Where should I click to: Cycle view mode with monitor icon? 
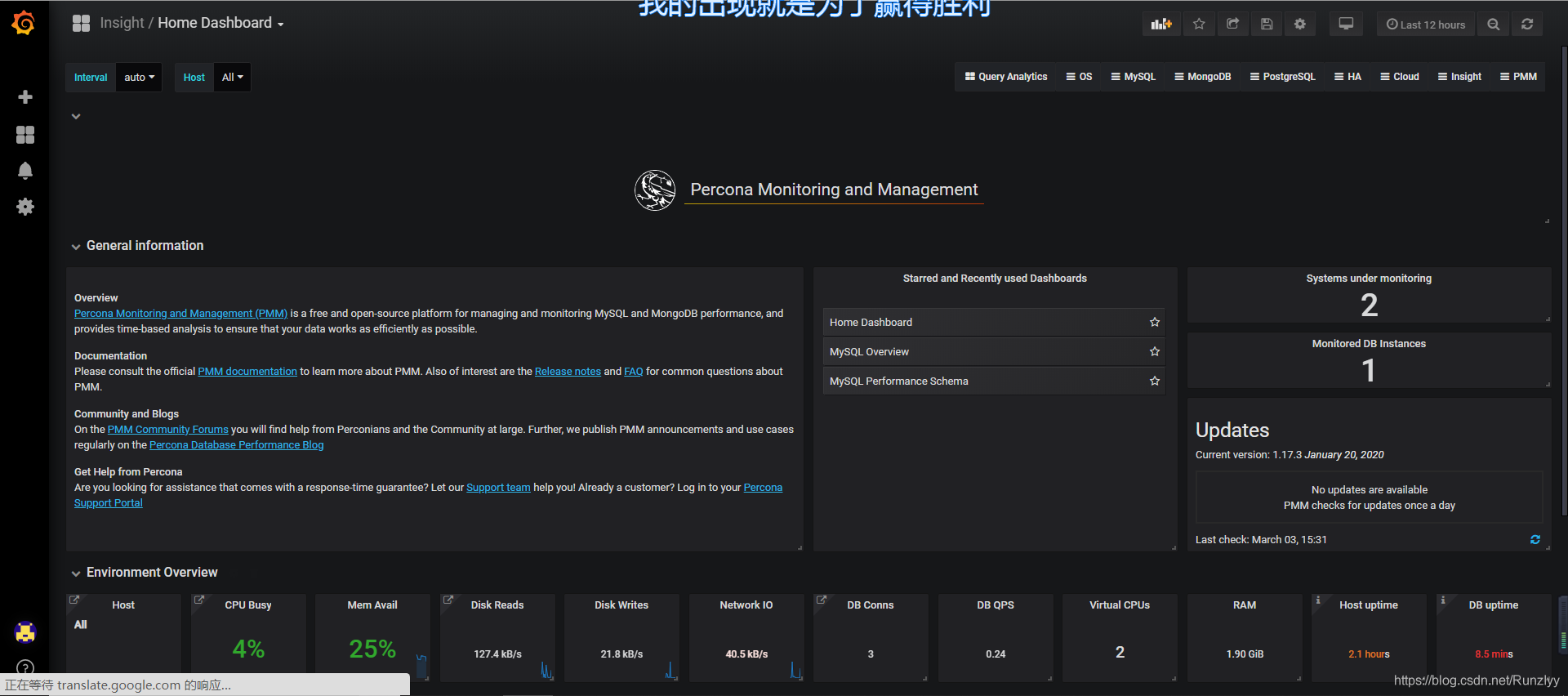point(1346,25)
